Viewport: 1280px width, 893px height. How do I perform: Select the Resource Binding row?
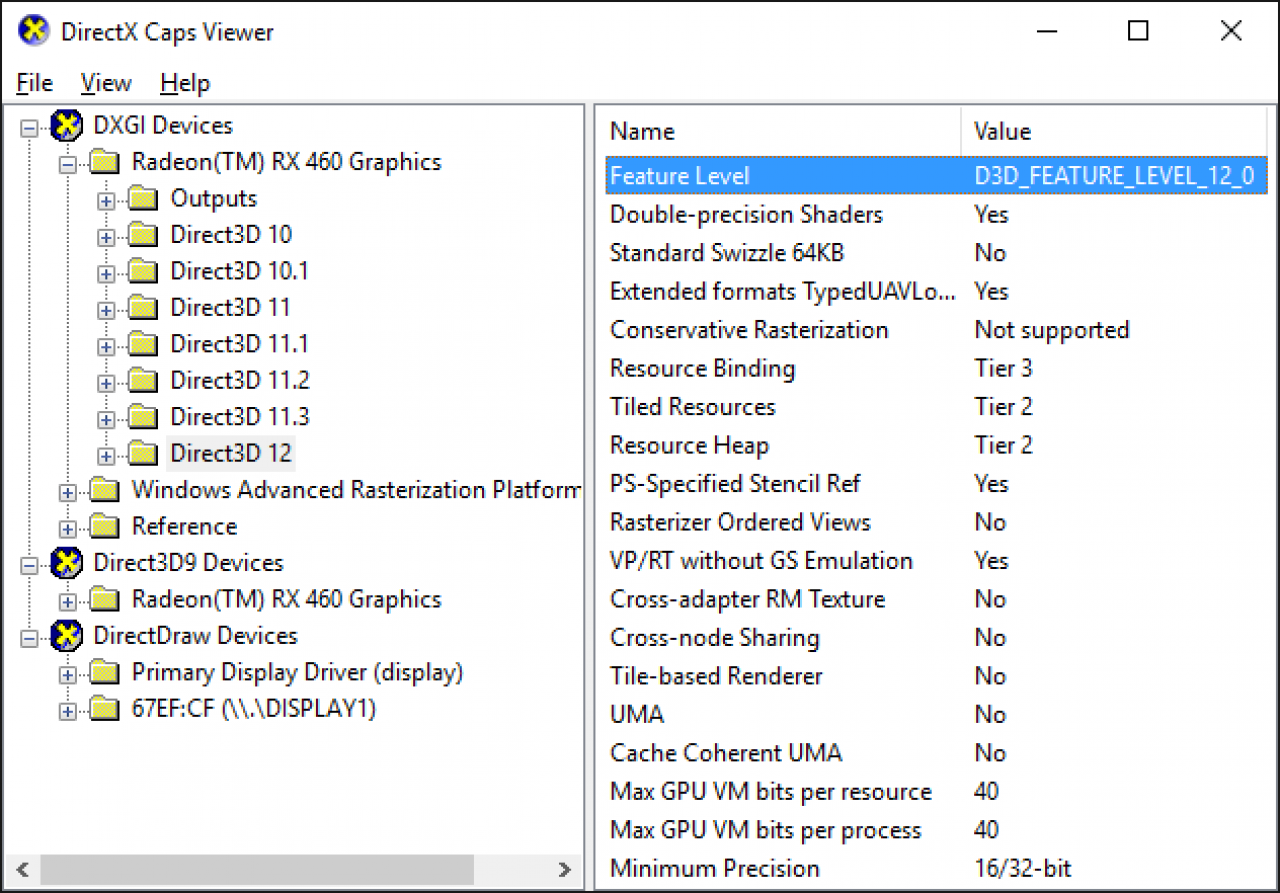coord(937,368)
